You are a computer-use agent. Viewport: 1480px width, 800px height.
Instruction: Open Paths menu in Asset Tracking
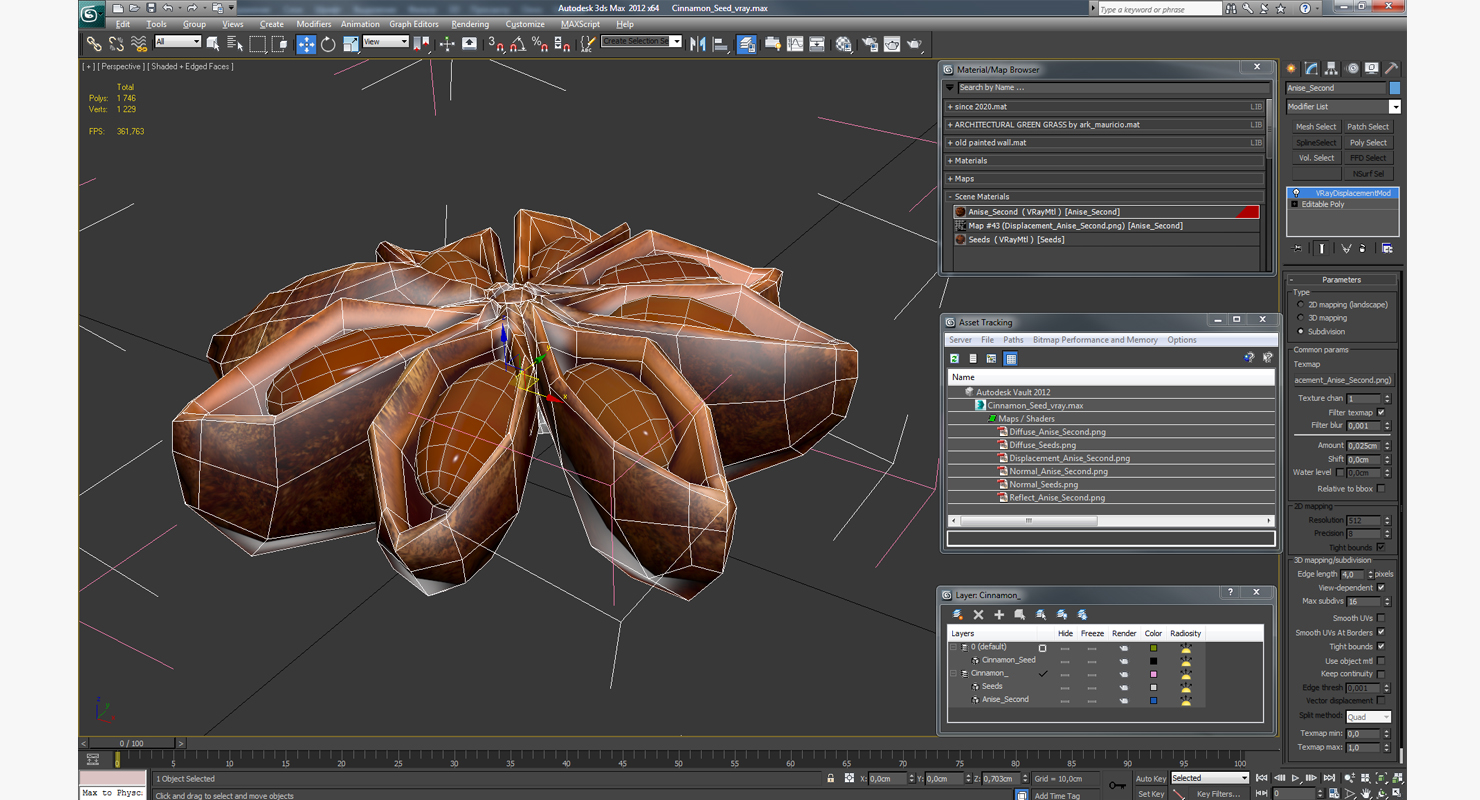pyautogui.click(x=1013, y=340)
